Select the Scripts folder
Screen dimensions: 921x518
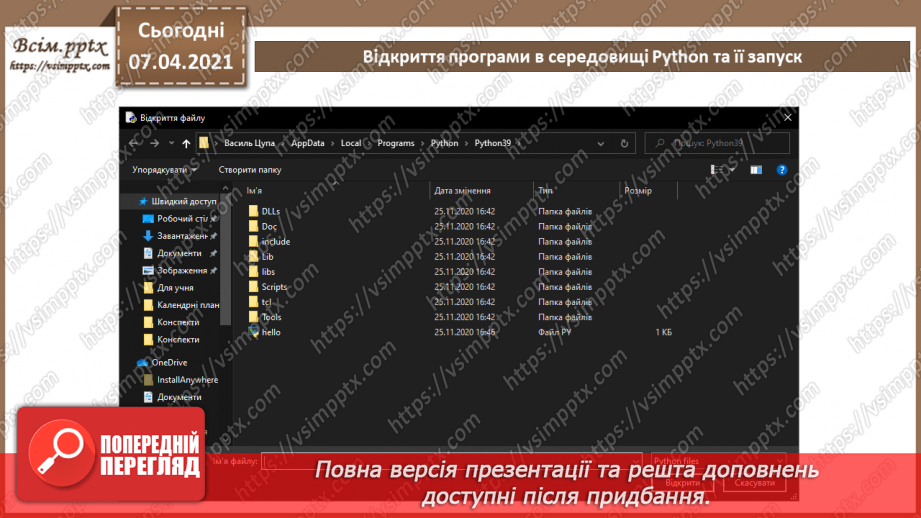pyautogui.click(x=267, y=287)
